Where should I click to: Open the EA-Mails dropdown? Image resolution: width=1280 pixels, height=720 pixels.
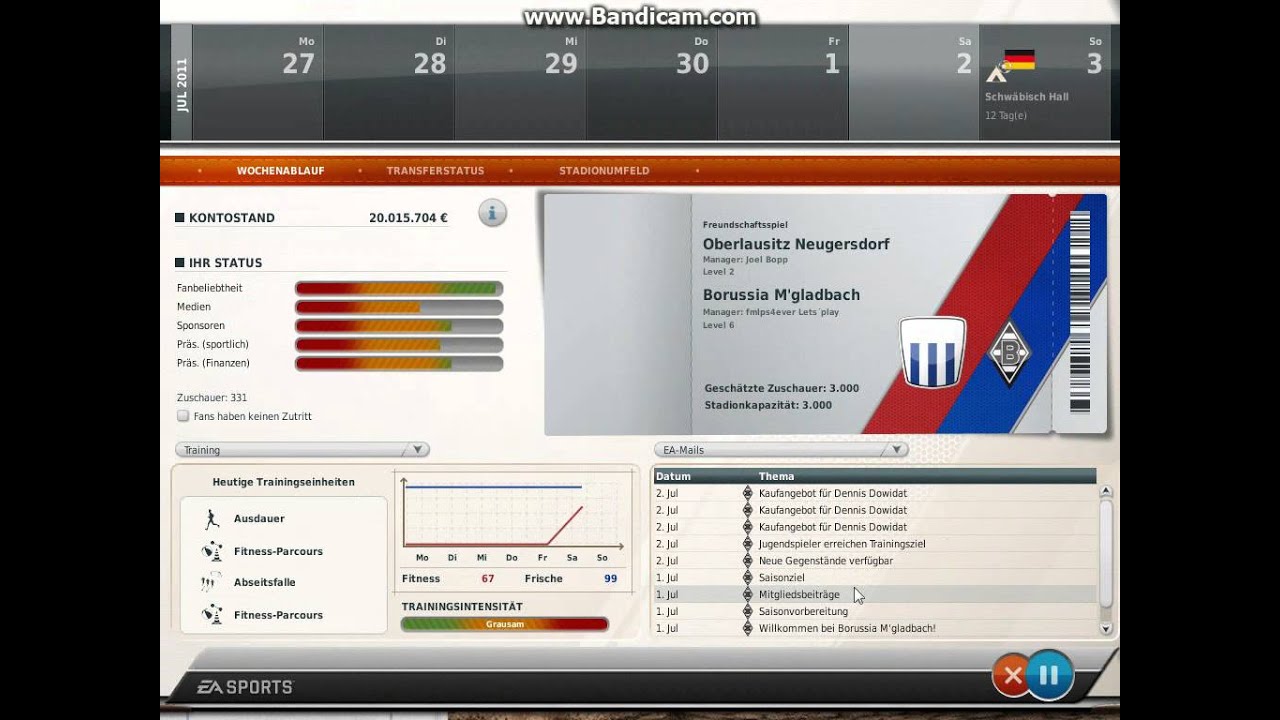[781, 450]
